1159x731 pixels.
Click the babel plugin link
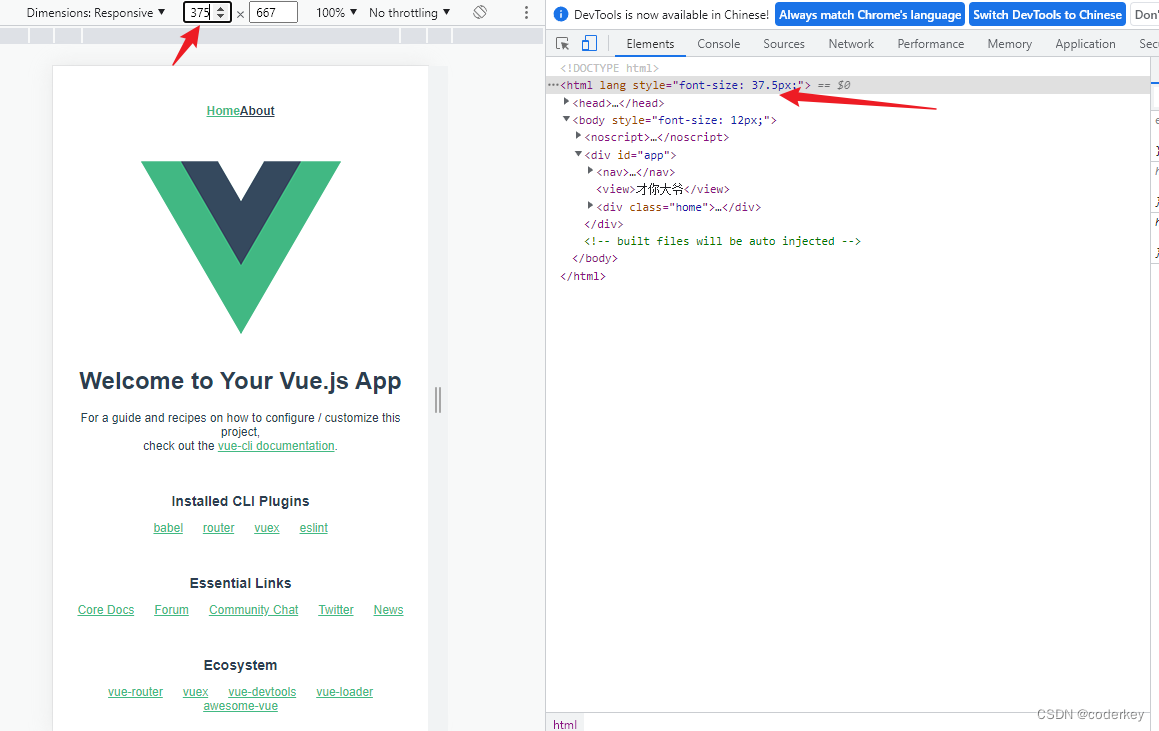pyautogui.click(x=168, y=528)
